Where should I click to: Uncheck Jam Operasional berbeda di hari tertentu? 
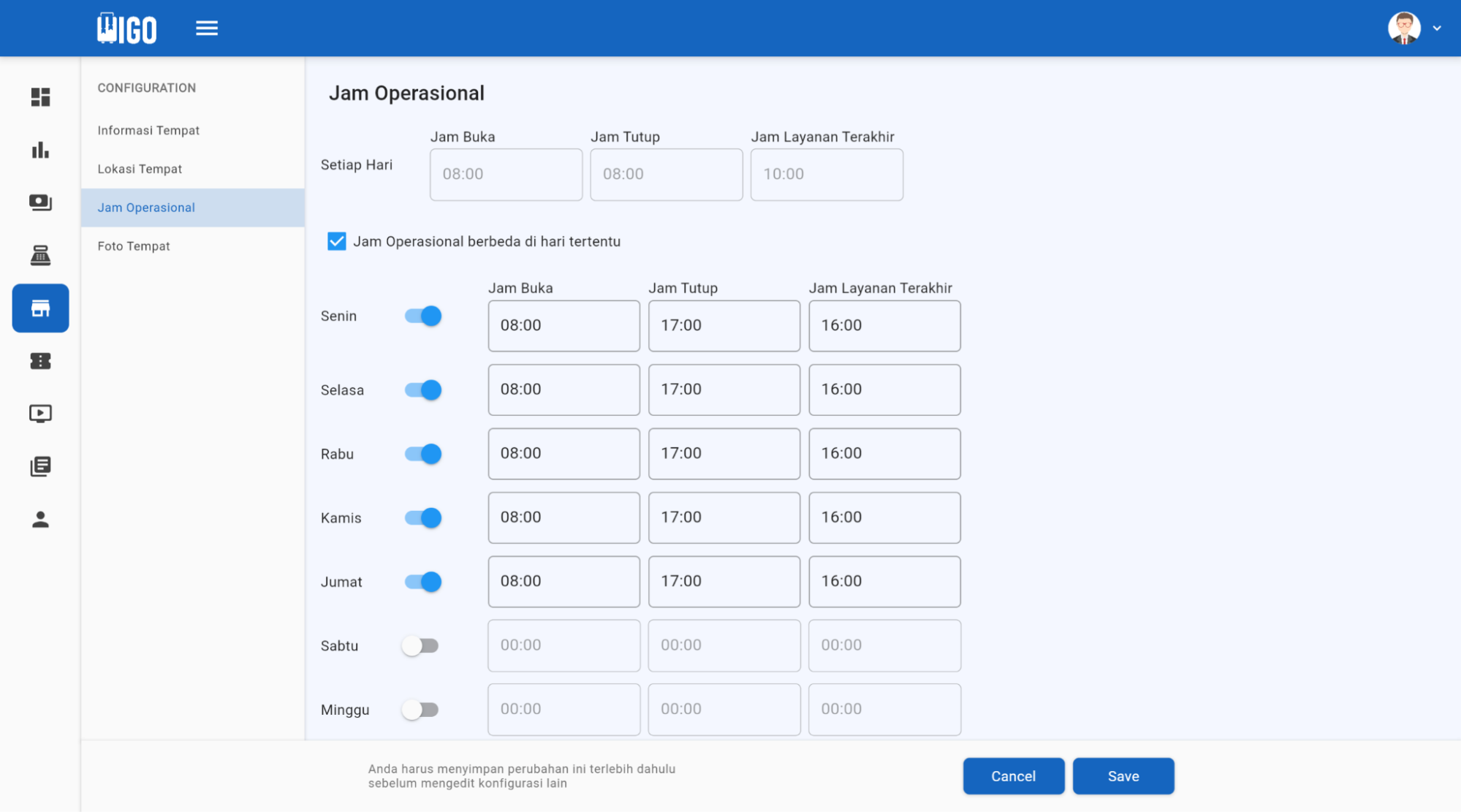[336, 241]
